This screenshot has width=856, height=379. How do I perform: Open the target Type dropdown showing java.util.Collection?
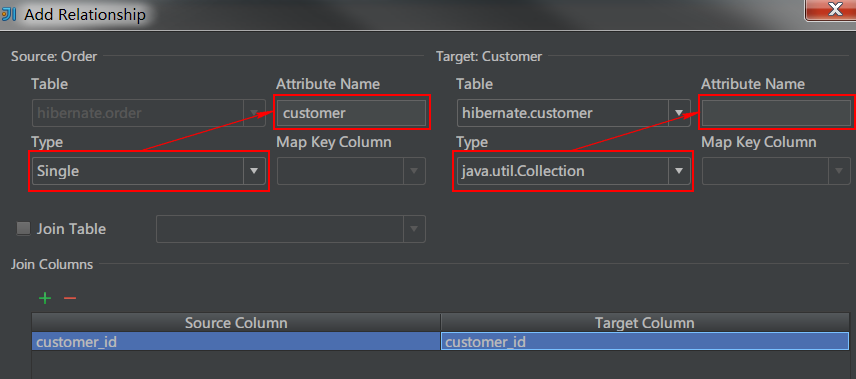point(573,171)
